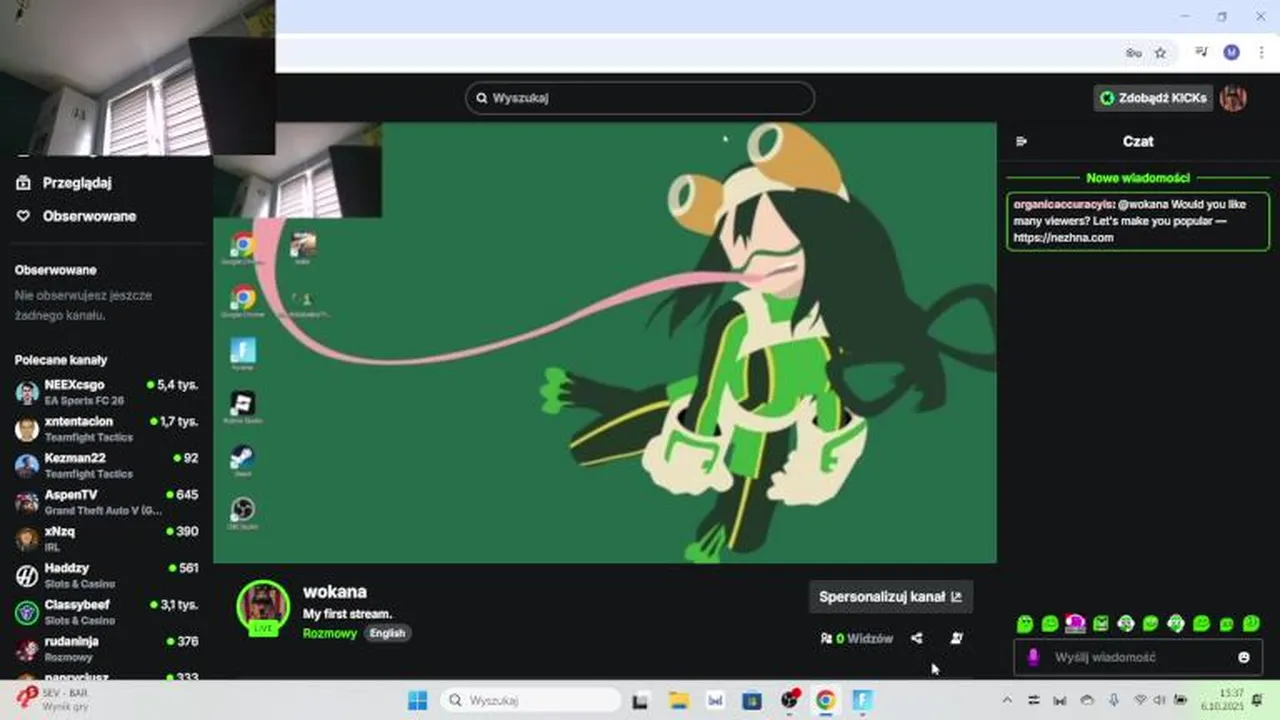The width and height of the screenshot is (1280, 720).
Task: Open recommended channel Haddzy
Action: 106,575
